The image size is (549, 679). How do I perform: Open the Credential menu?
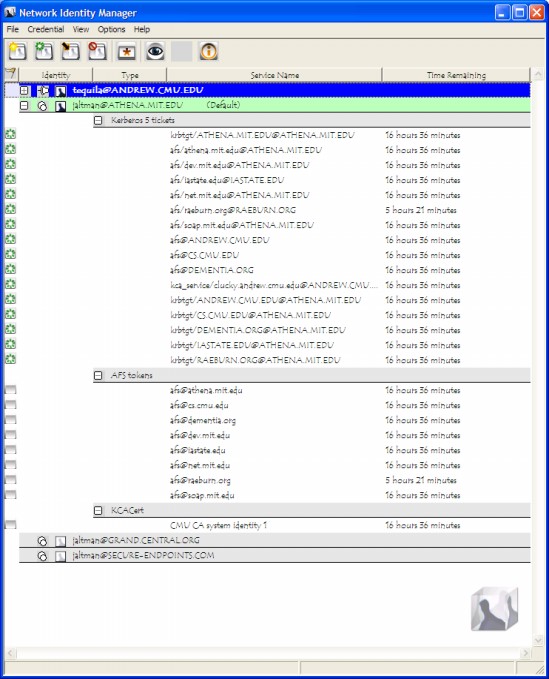click(45, 29)
